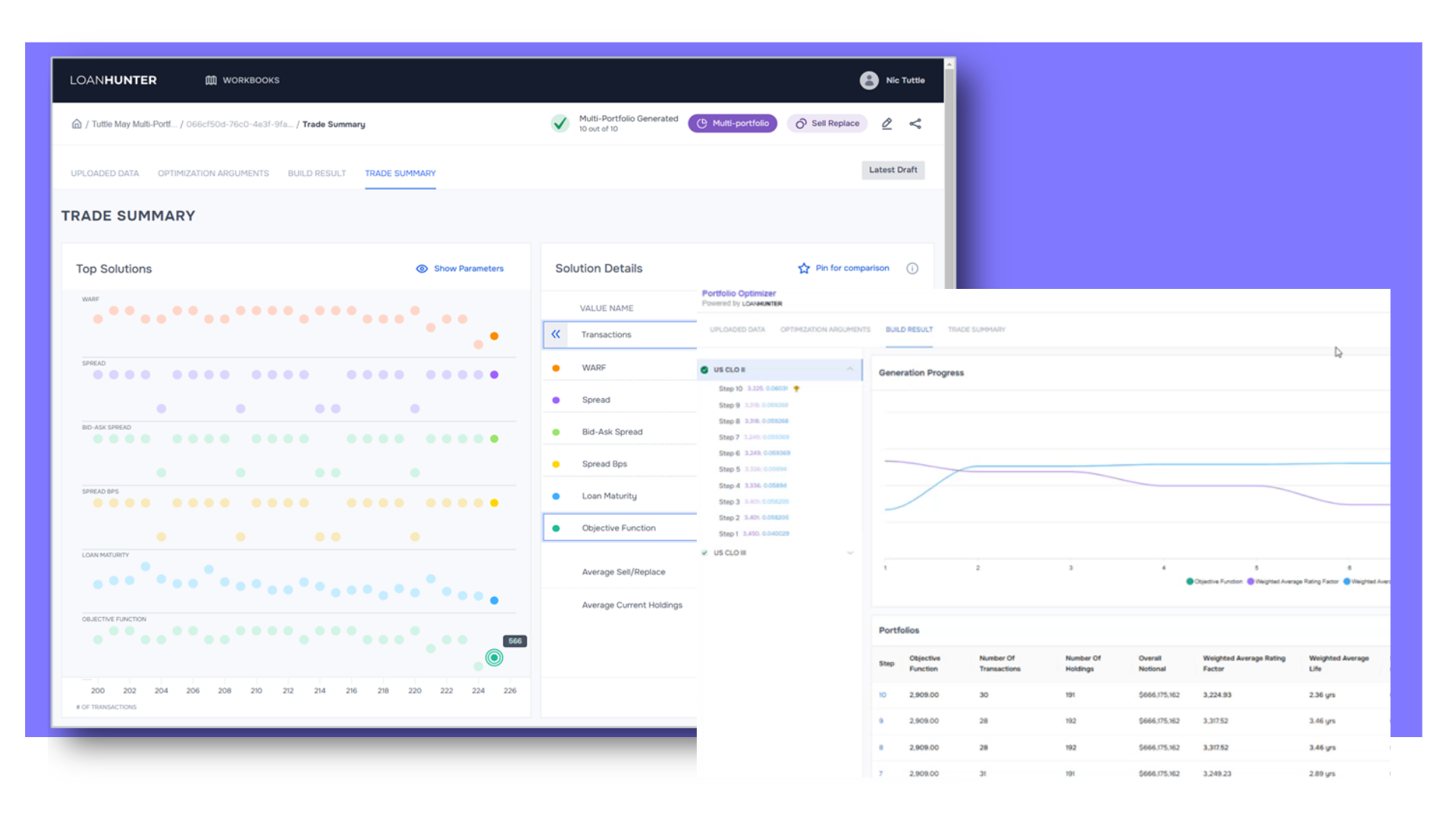This screenshot has width=1456, height=819.
Task: Expand the US CLO III section
Action: (x=850, y=553)
